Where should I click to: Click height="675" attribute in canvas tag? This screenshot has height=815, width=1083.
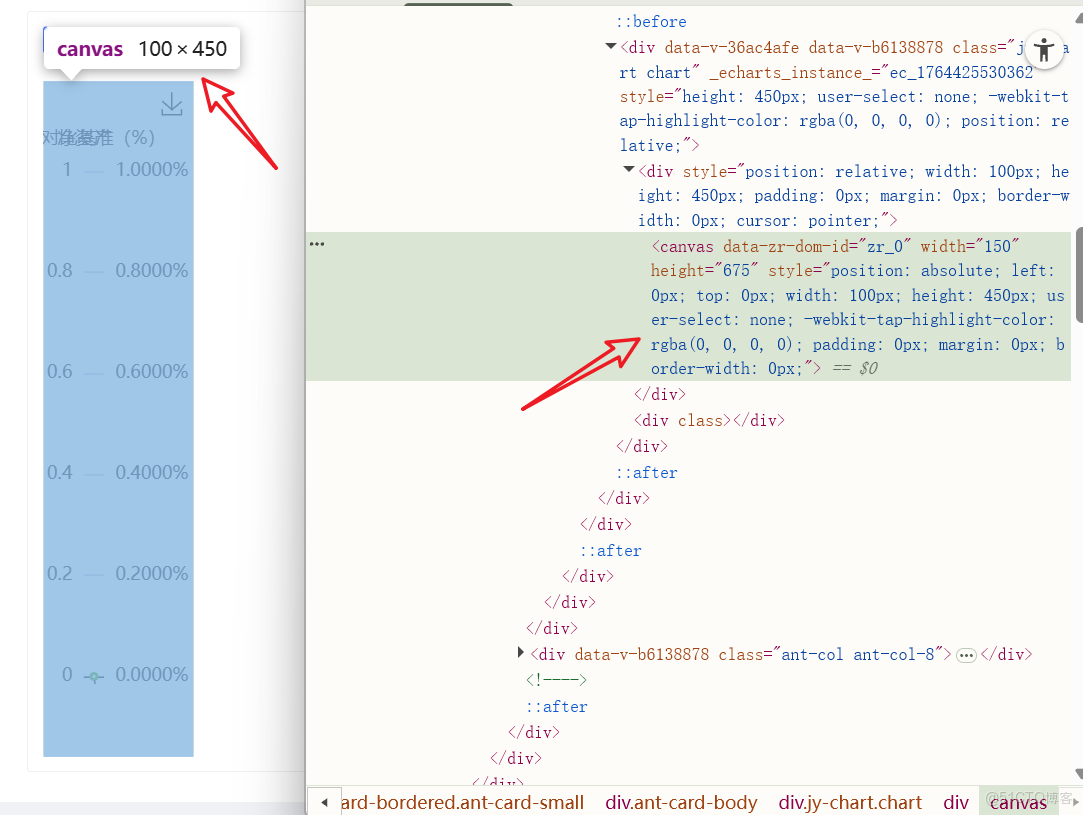(704, 270)
